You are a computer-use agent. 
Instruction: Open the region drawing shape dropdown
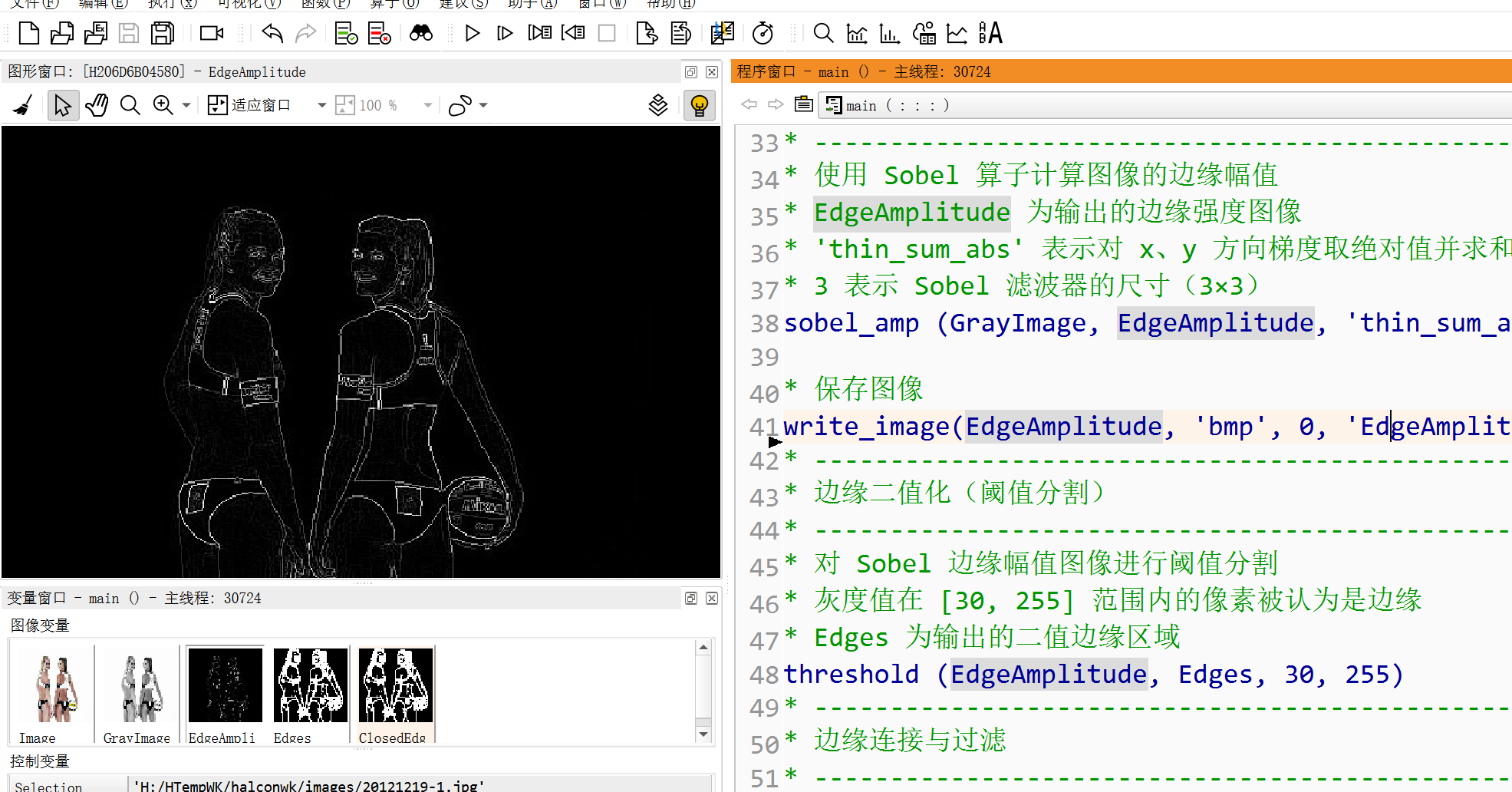[483, 105]
